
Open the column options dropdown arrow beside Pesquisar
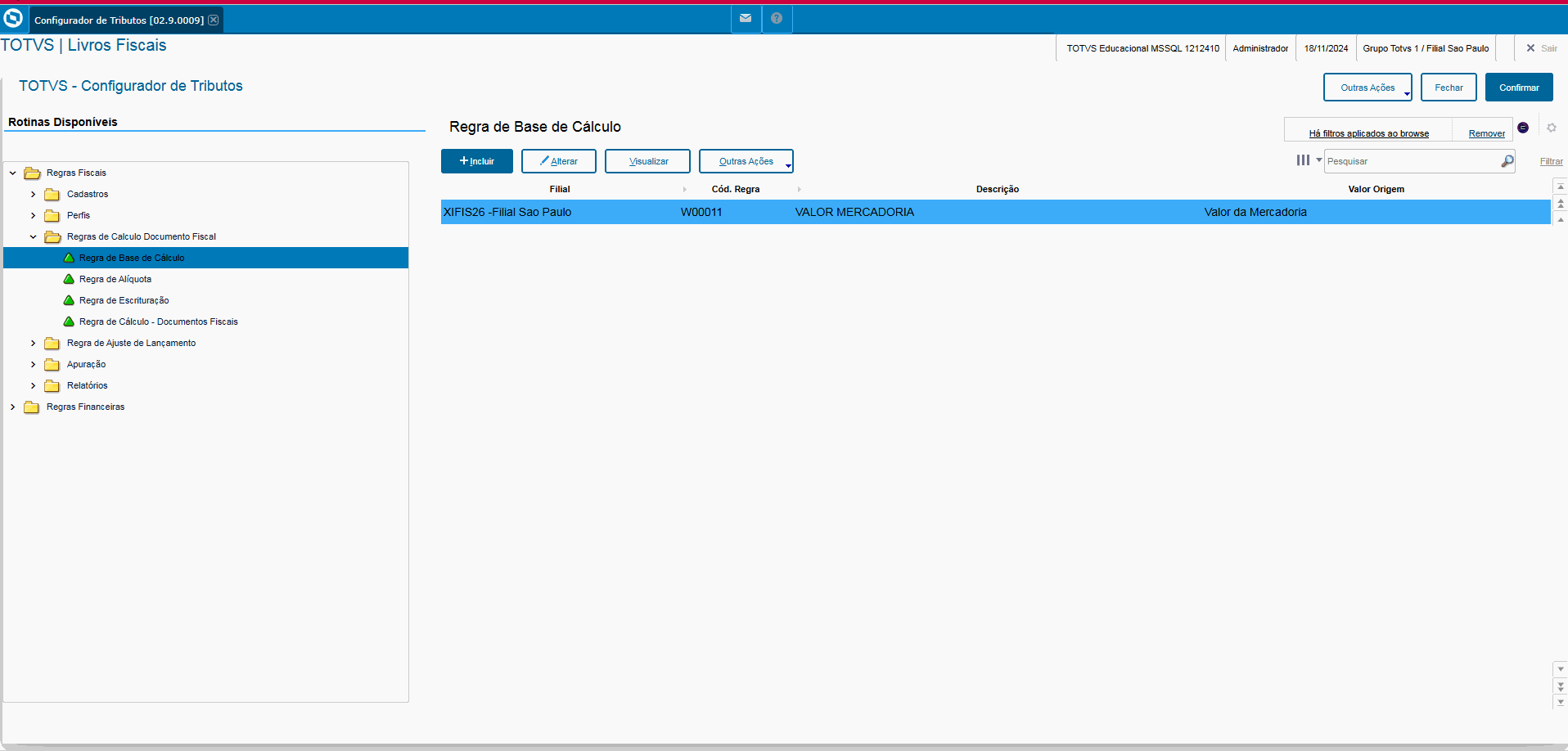(x=1318, y=160)
